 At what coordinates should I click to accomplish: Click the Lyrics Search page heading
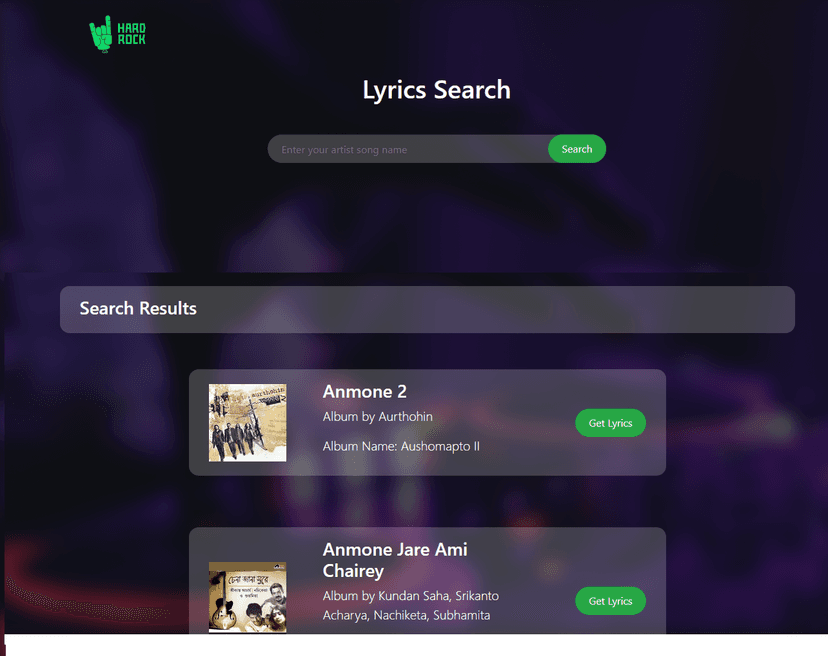pyautogui.click(x=436, y=89)
